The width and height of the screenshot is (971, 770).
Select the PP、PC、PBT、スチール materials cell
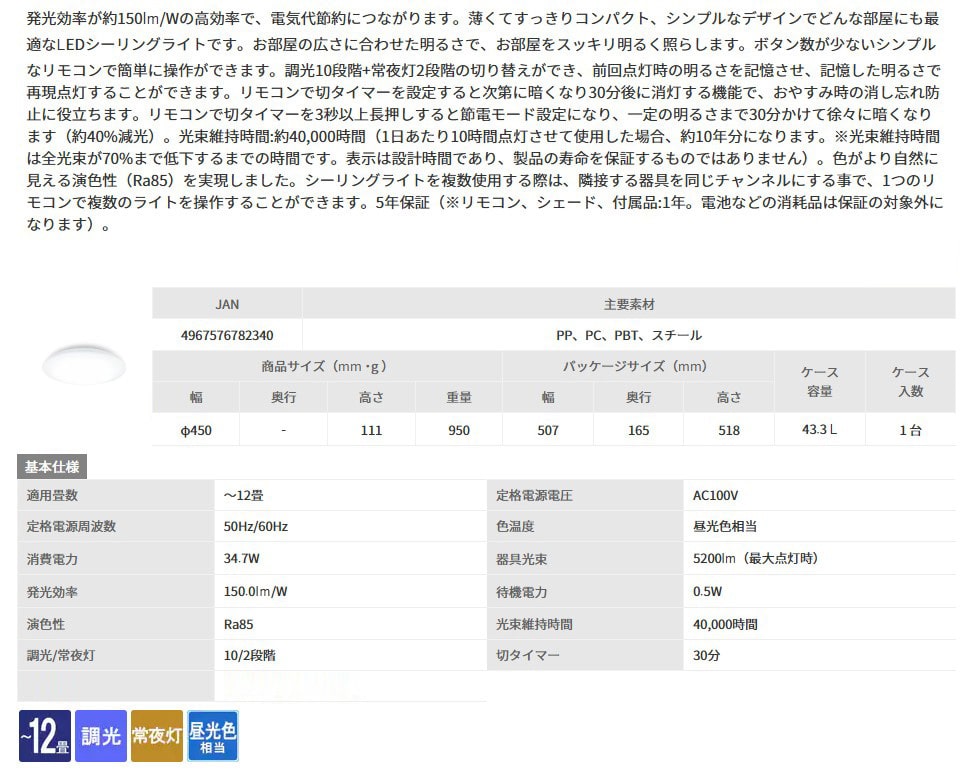[628, 335]
